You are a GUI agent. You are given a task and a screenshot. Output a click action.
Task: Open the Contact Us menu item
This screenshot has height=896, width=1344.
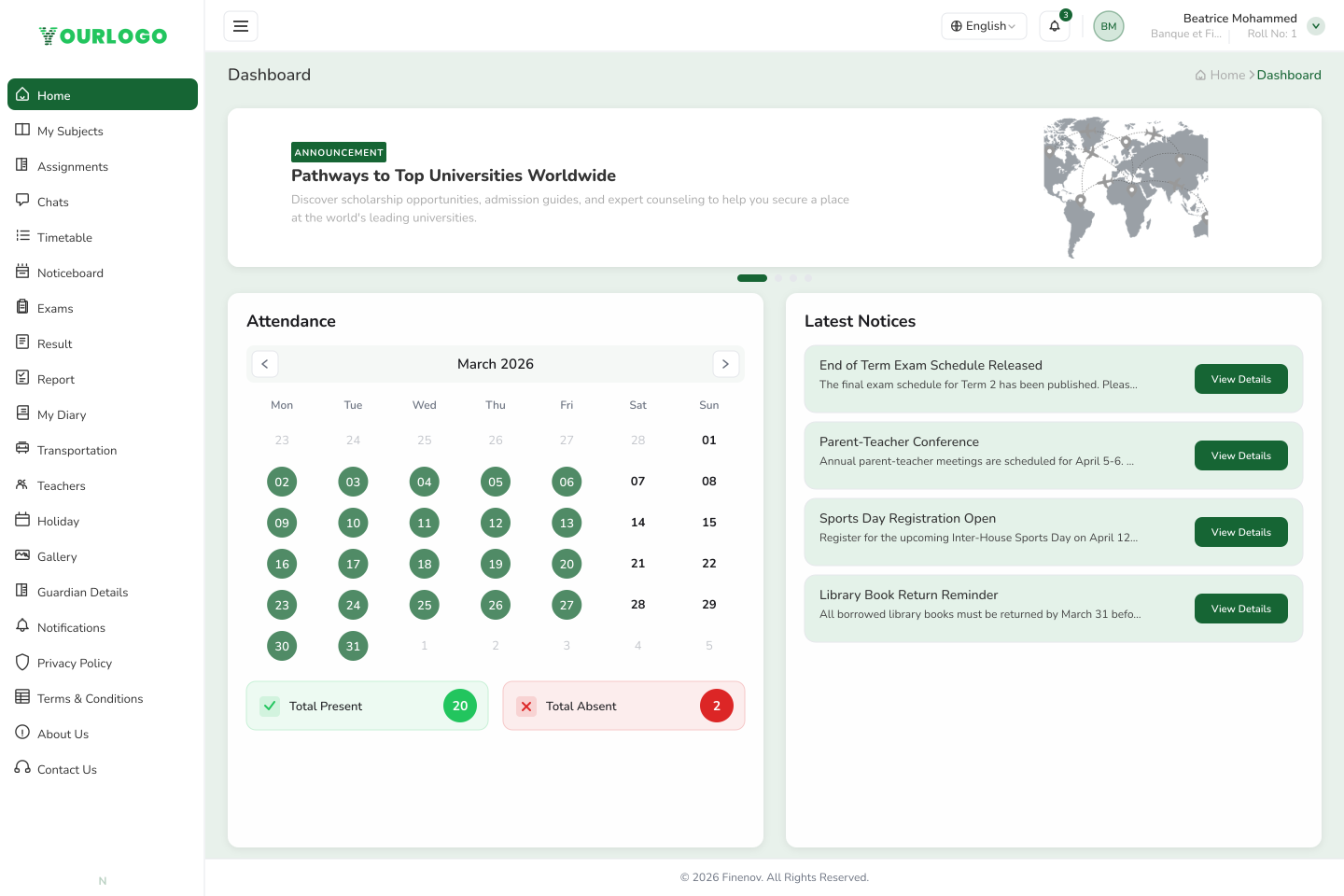click(103, 769)
